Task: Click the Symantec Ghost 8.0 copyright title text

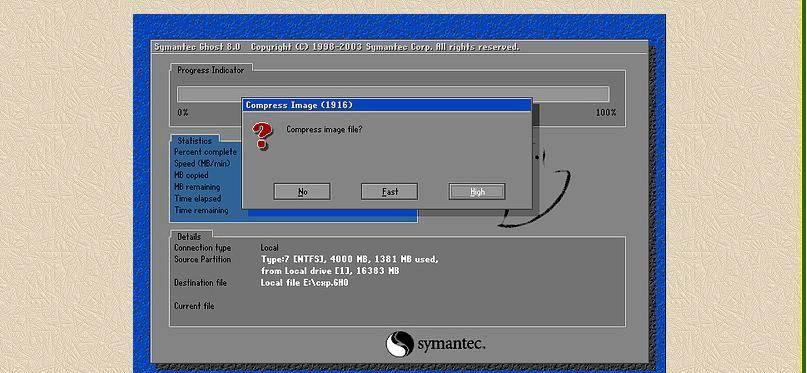Action: [x=337, y=47]
